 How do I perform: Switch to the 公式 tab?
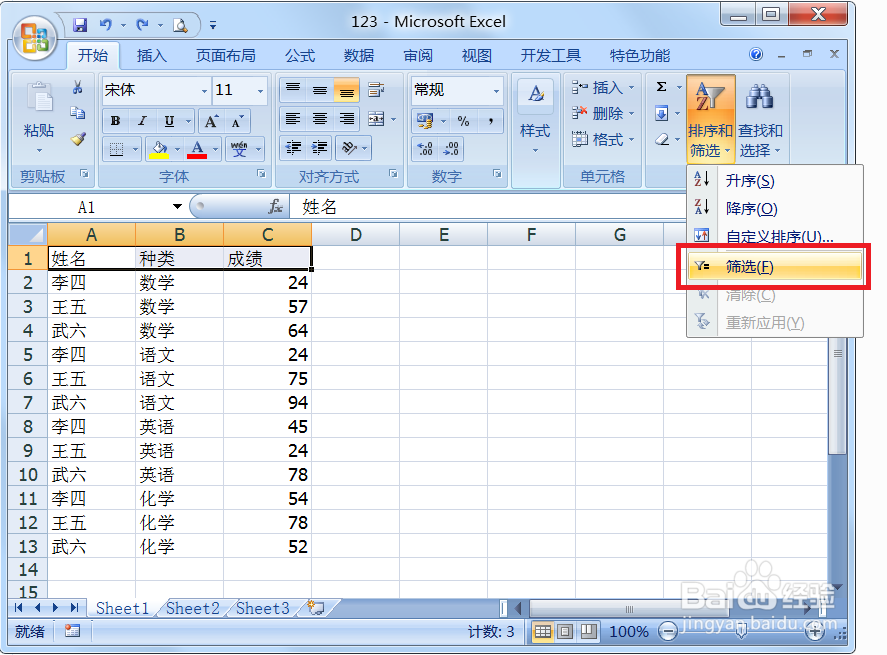pos(300,55)
